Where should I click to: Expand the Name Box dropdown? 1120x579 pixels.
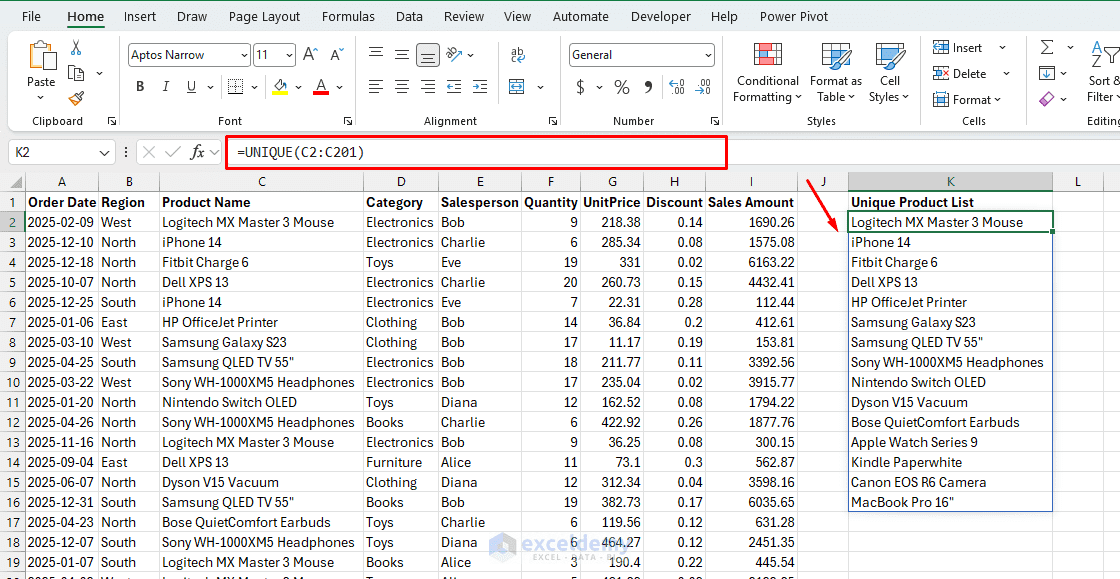click(x=104, y=152)
